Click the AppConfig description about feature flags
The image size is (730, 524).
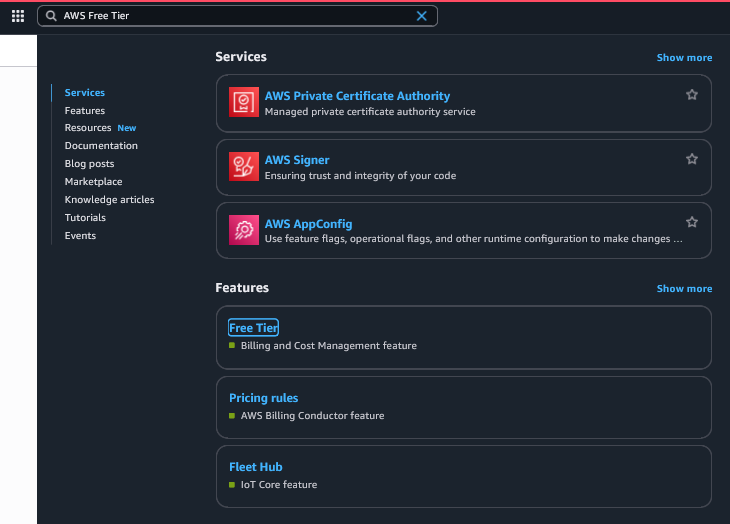tap(473, 239)
